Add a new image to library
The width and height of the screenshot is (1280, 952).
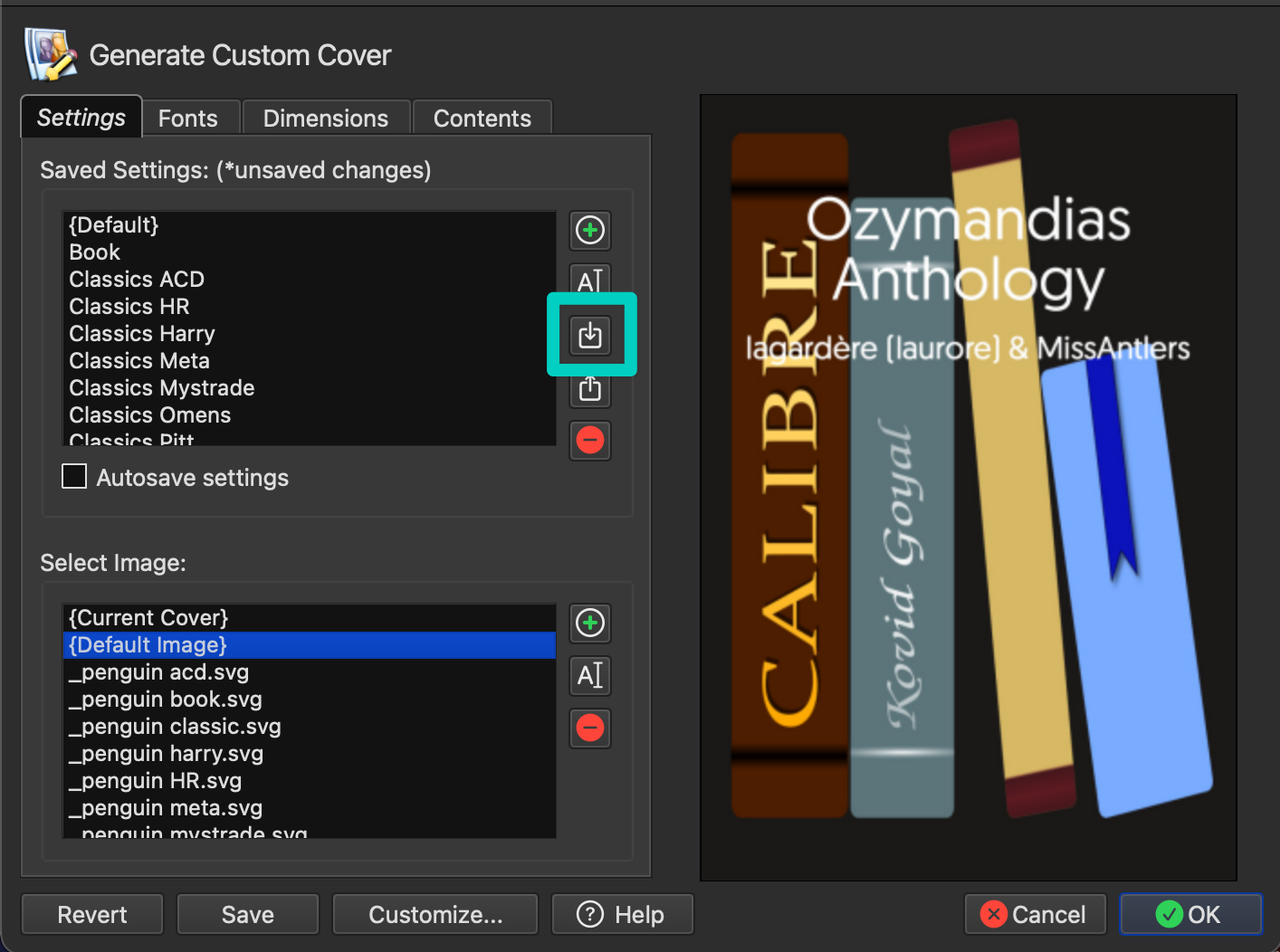590,623
